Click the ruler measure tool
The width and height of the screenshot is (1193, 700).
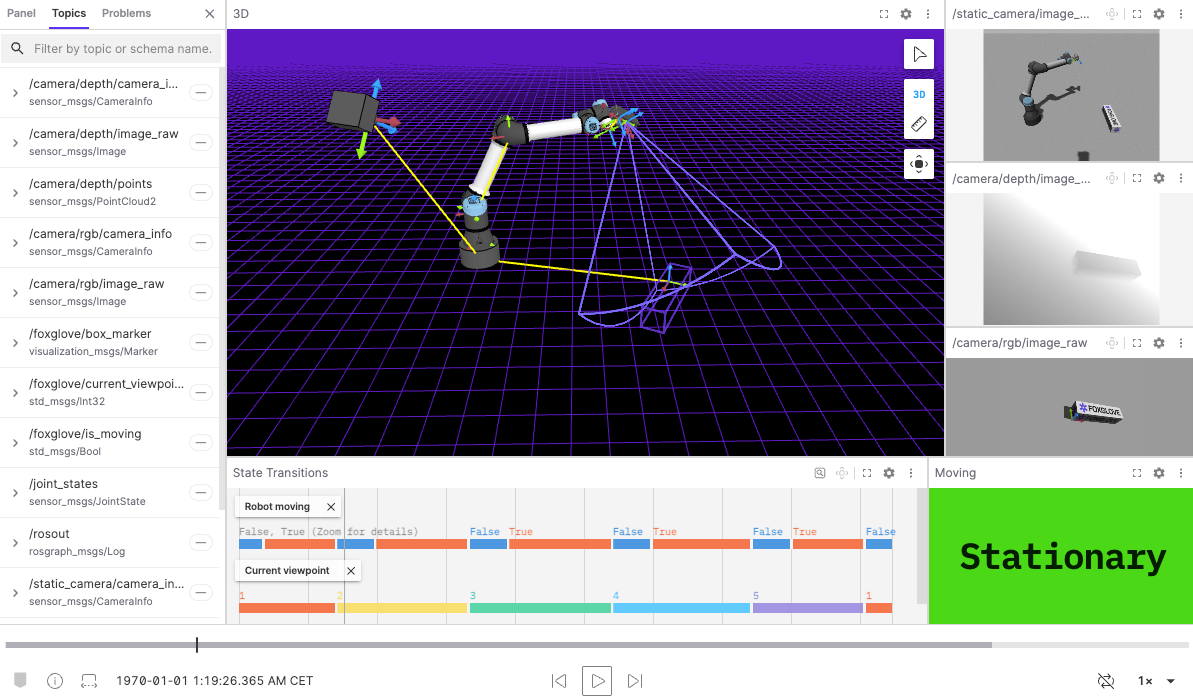[x=918, y=124]
